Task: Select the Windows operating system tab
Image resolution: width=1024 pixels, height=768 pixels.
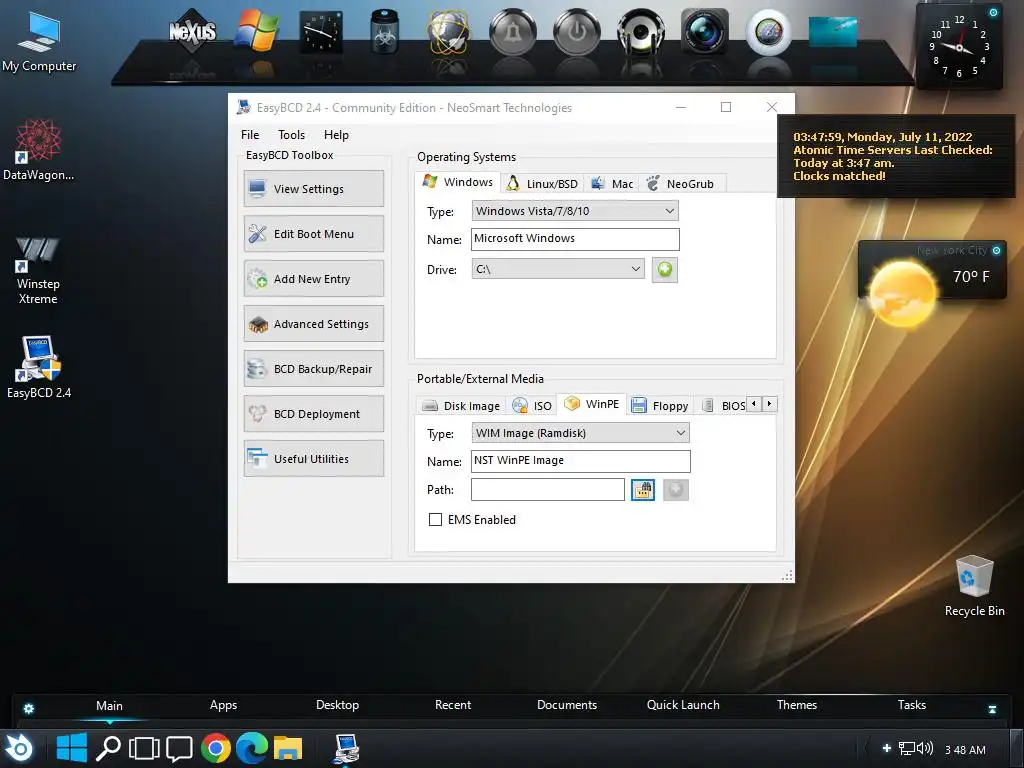Action: 458,182
